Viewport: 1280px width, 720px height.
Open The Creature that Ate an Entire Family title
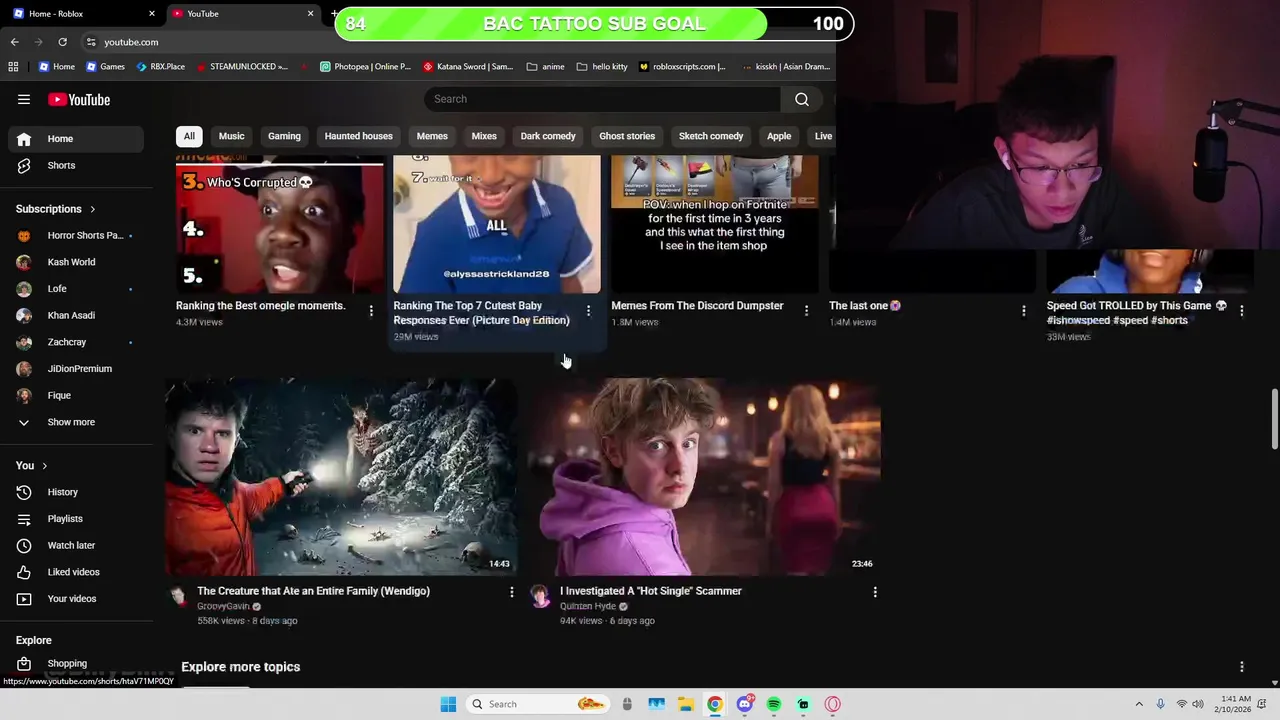[x=313, y=591]
